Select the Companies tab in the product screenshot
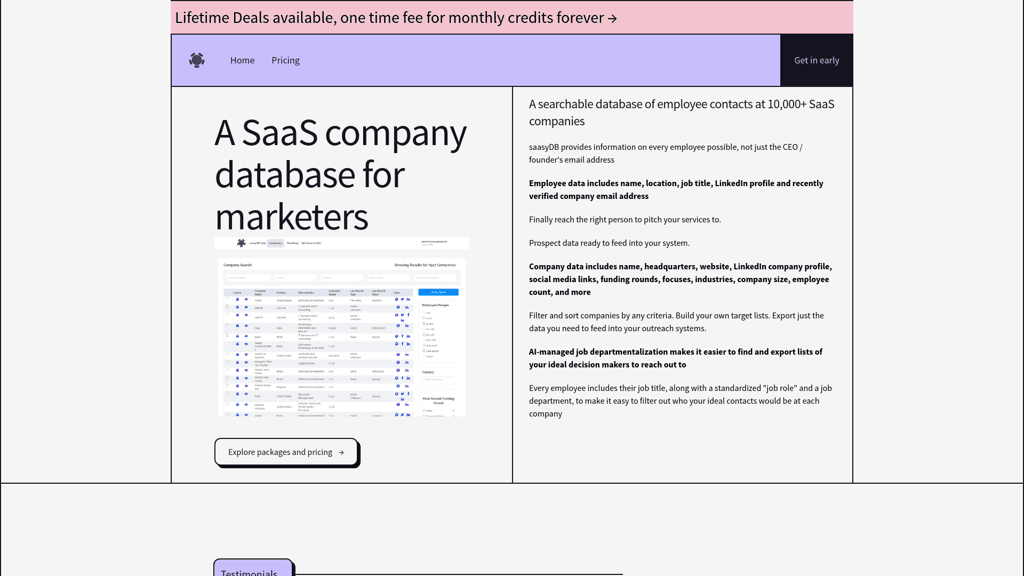 (276, 243)
